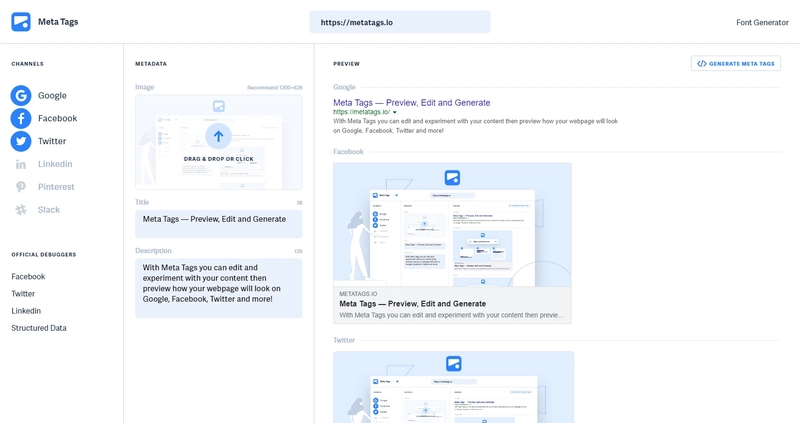
Task: Open Structured Data debugger link
Action: point(39,328)
